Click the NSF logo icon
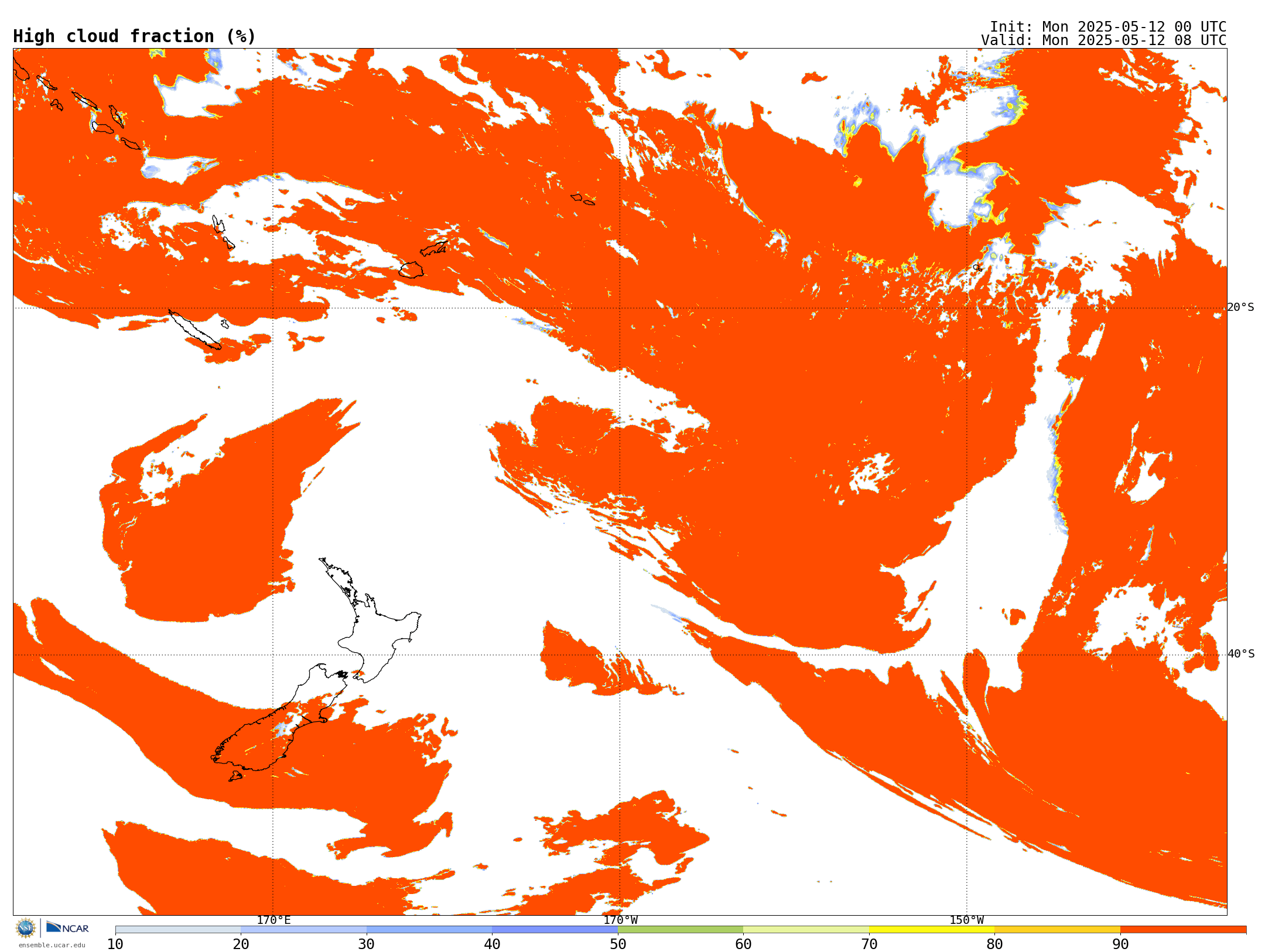Viewport: 1265px width, 952px height. [x=26, y=928]
